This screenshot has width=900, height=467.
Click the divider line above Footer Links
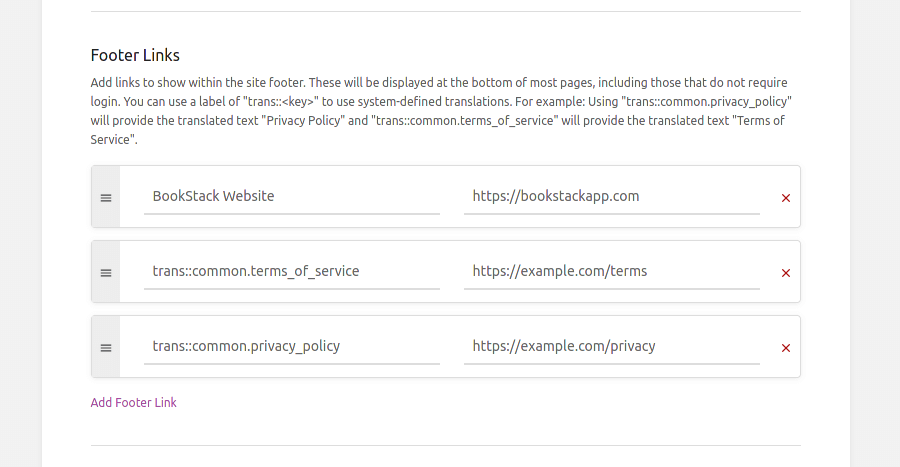[x=445, y=12]
